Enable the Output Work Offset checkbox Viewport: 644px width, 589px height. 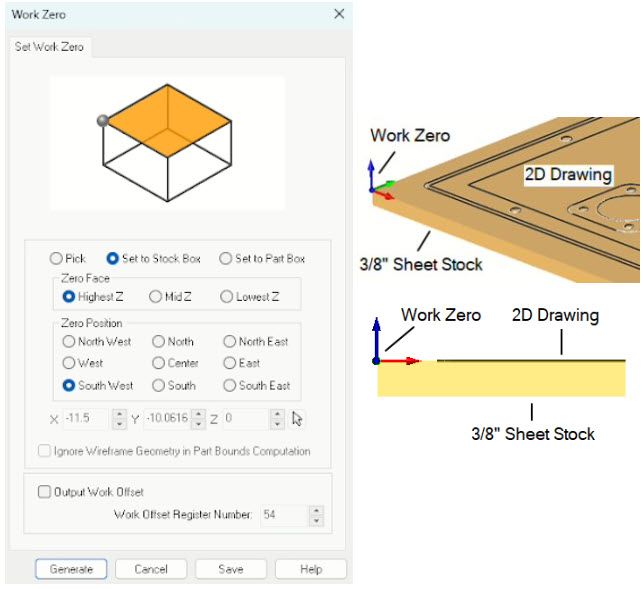click(x=44, y=491)
